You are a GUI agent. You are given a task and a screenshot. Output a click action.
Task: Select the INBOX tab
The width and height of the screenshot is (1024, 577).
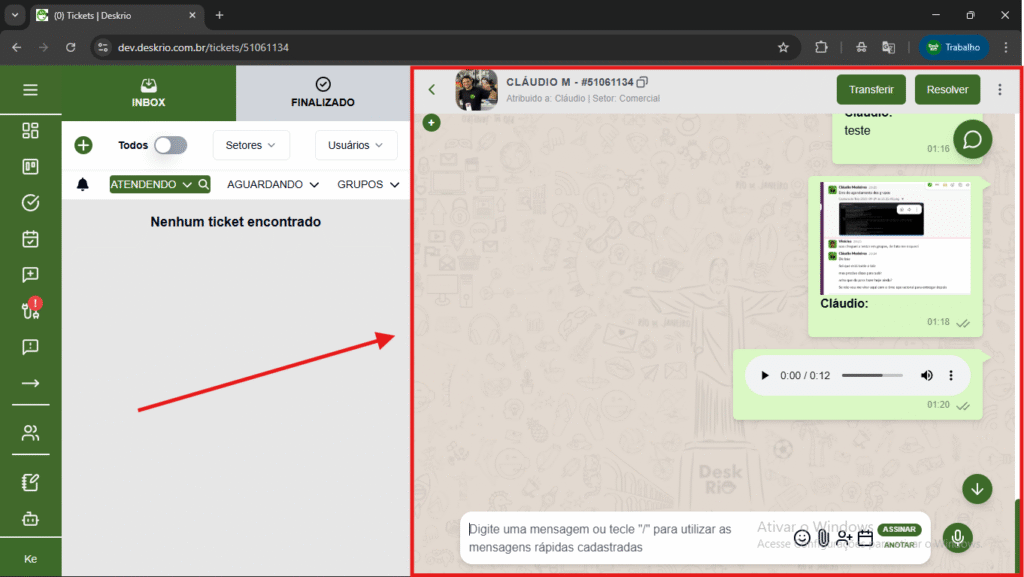pyautogui.click(x=149, y=93)
